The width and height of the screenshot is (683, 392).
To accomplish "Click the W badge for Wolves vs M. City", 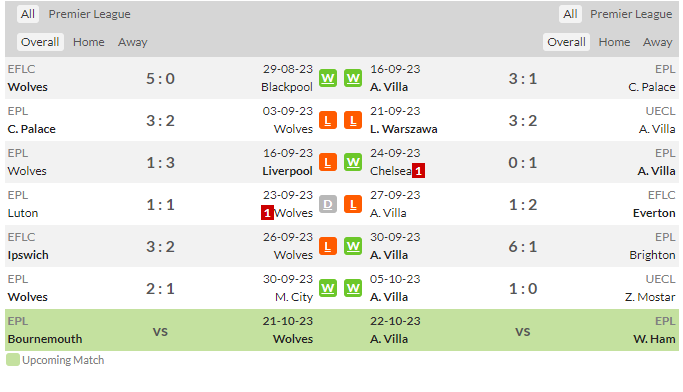I will click(x=328, y=288).
